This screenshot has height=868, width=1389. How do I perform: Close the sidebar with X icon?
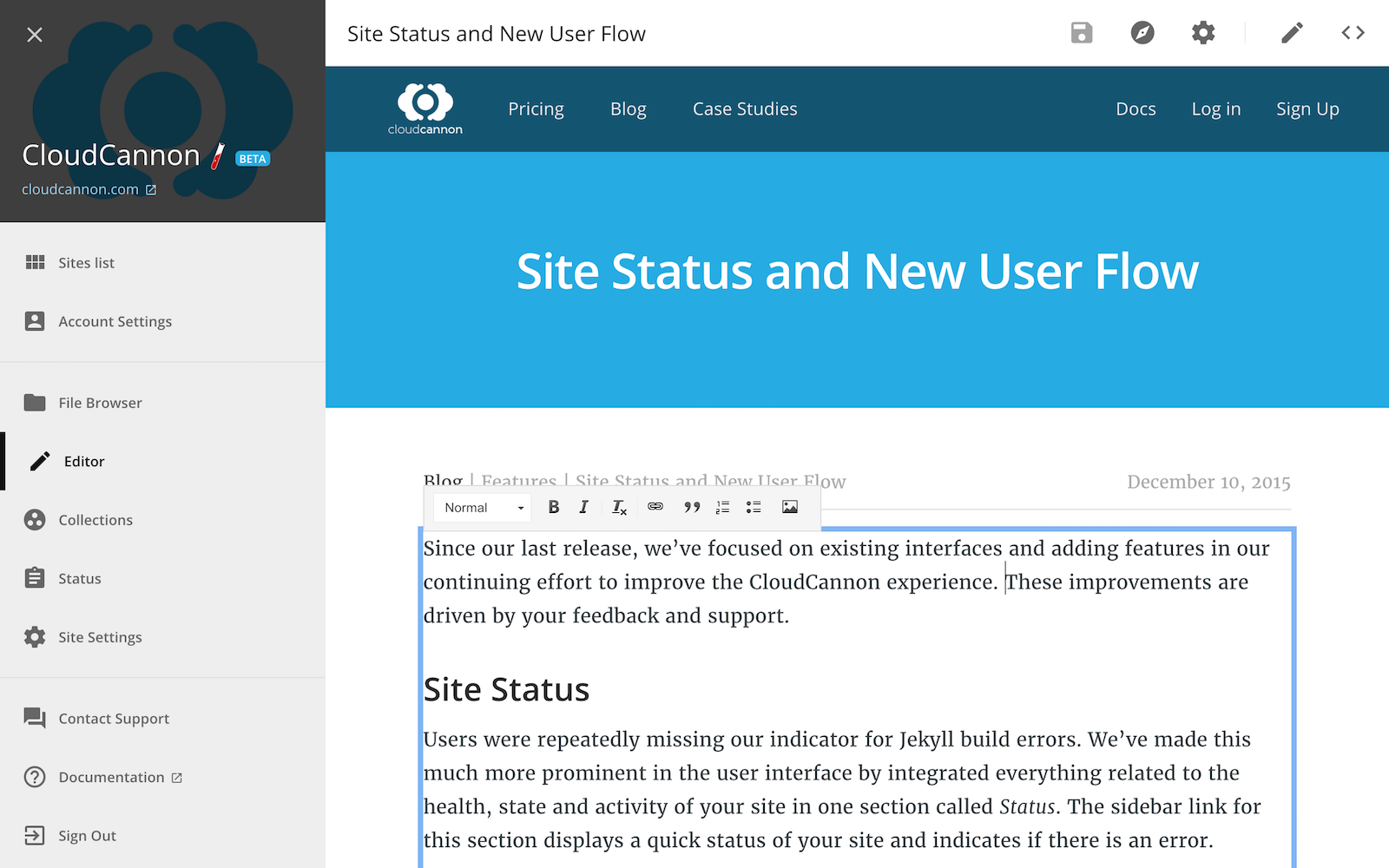coord(35,35)
